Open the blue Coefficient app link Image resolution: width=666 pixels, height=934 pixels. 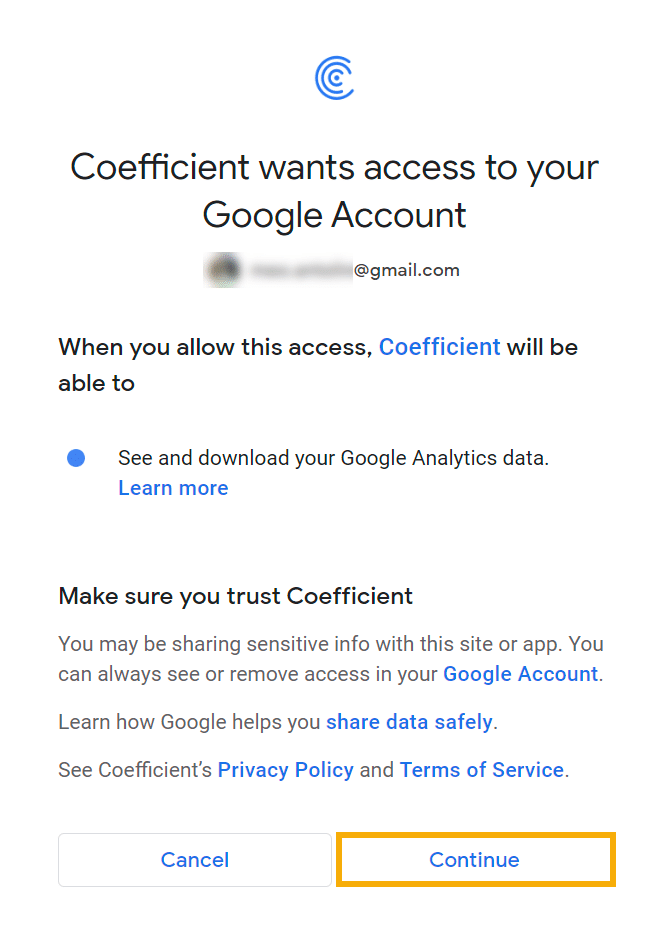pyautogui.click(x=440, y=347)
